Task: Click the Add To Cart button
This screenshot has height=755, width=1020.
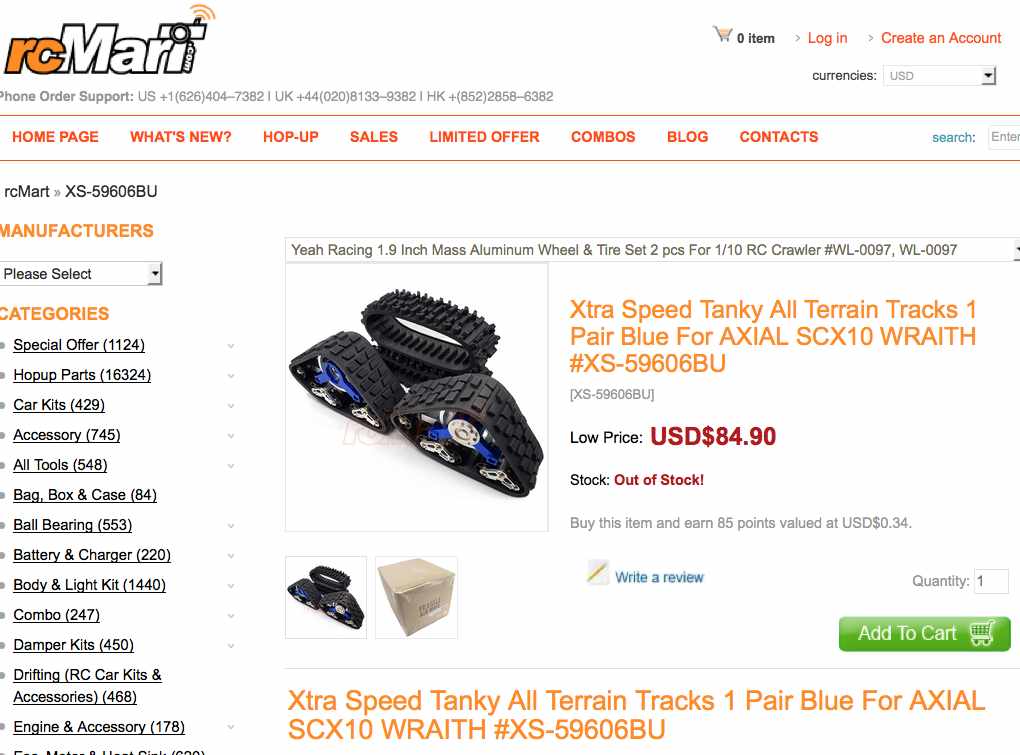Action: (924, 633)
